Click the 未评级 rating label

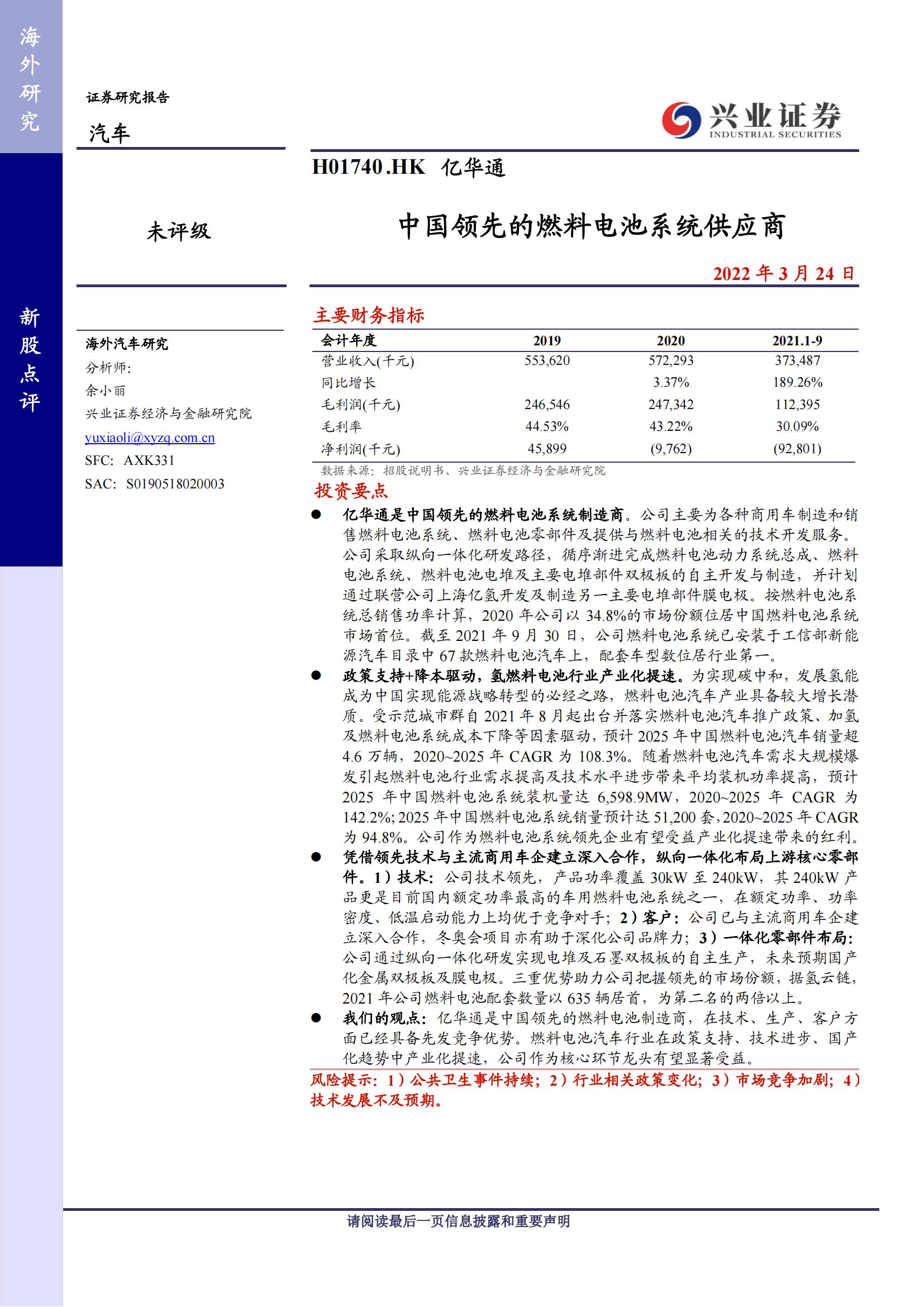pyautogui.click(x=179, y=231)
